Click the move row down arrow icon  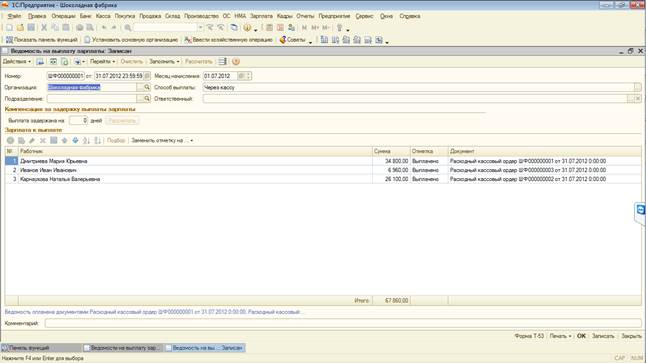75,141
